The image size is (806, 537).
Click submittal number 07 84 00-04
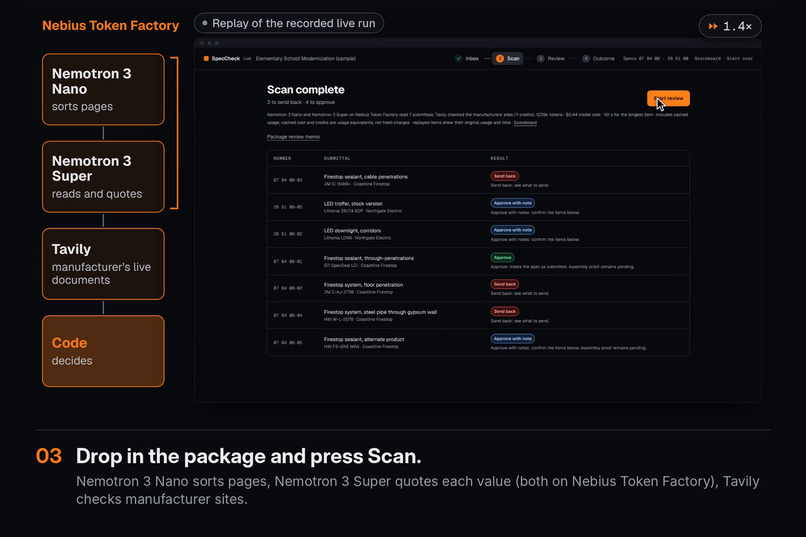coord(288,316)
